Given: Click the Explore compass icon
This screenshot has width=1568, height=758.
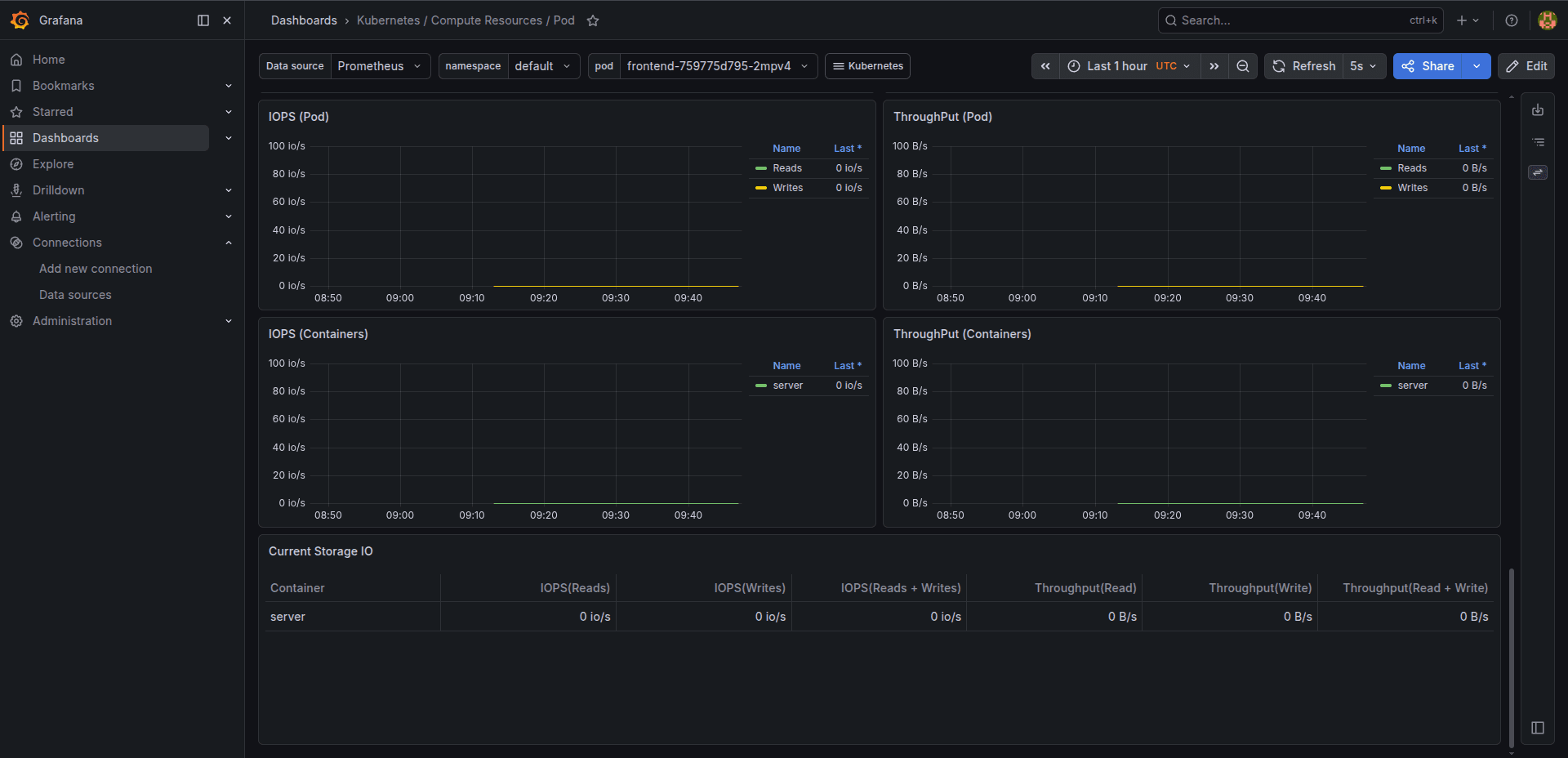Looking at the screenshot, I should (16, 164).
